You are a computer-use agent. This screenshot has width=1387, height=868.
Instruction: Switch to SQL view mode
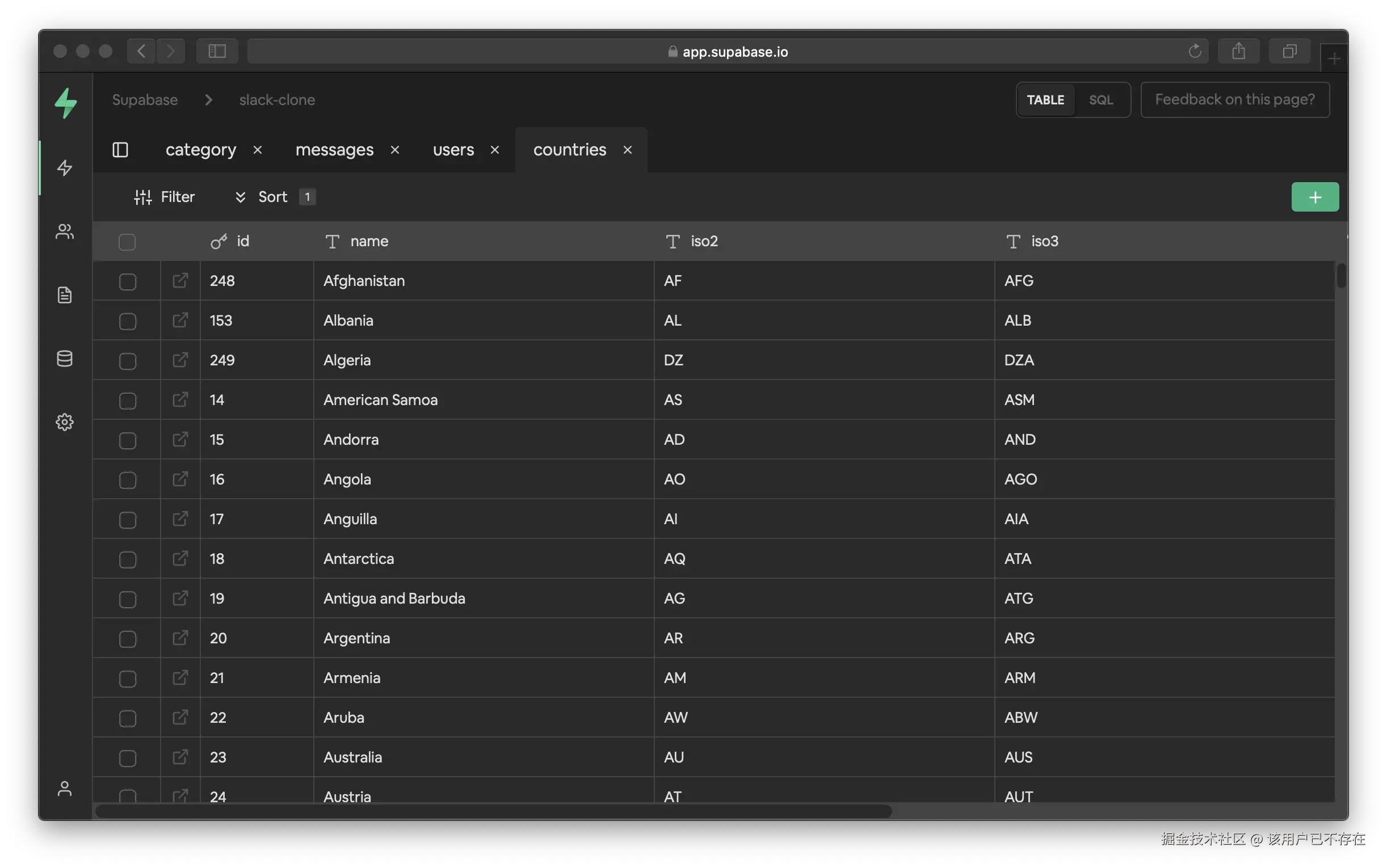[1100, 100]
